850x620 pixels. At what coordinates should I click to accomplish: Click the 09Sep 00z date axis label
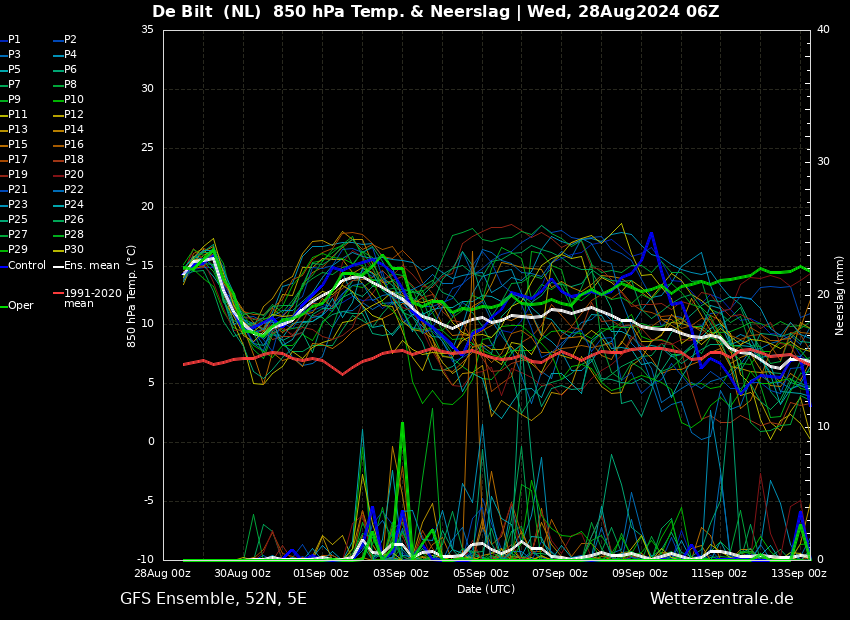point(640,573)
